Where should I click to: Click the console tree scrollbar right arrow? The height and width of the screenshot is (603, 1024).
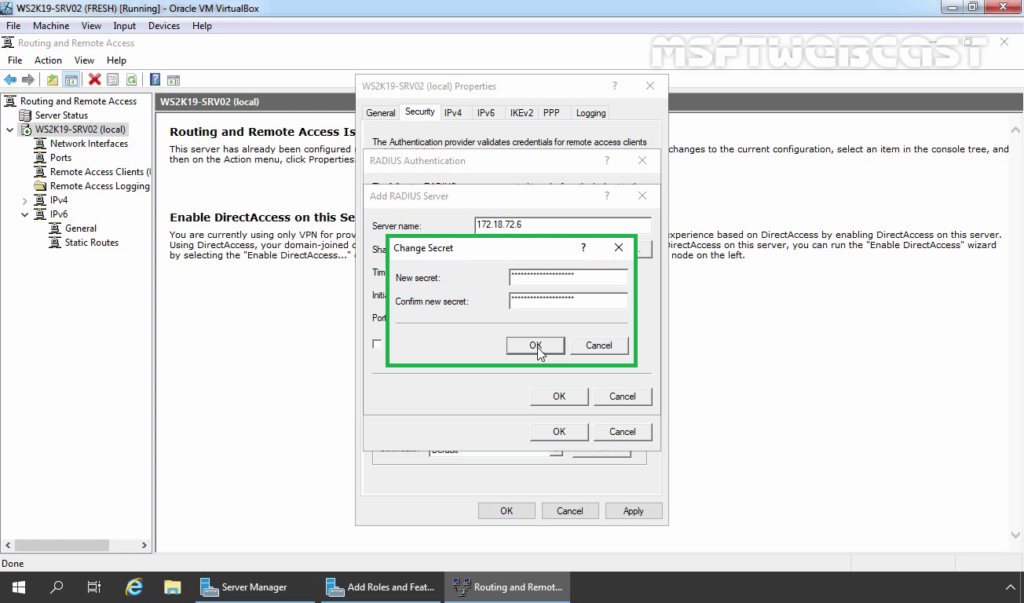(x=144, y=545)
